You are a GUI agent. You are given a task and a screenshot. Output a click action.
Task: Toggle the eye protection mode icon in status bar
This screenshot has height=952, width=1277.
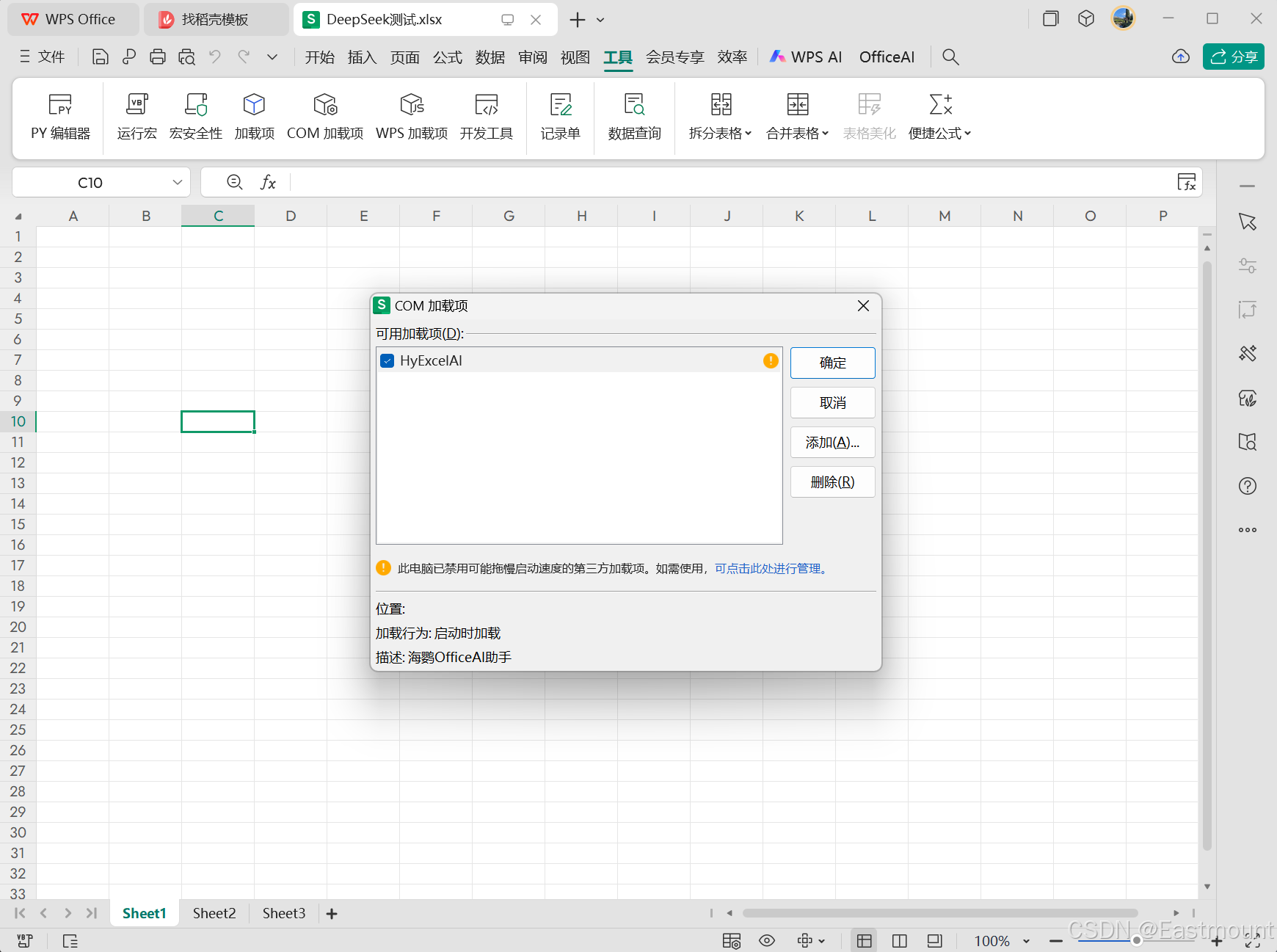point(767,941)
